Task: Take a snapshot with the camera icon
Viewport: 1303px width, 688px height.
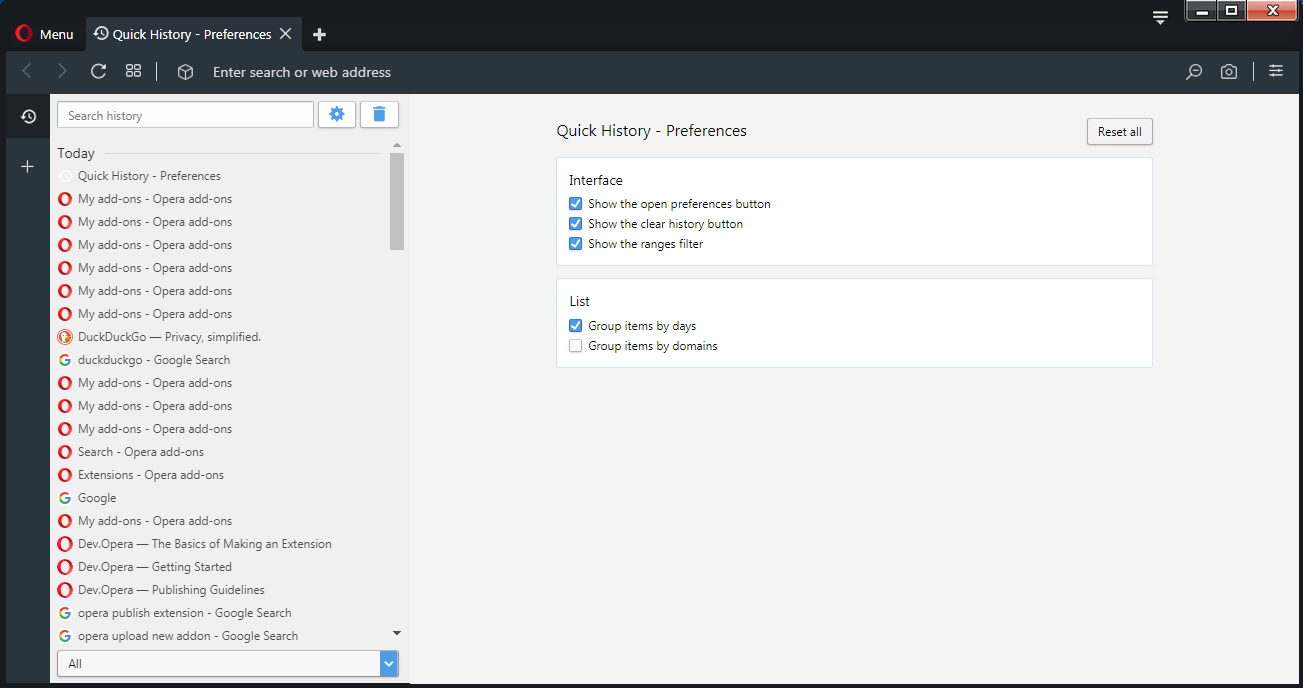Action: coord(1229,72)
